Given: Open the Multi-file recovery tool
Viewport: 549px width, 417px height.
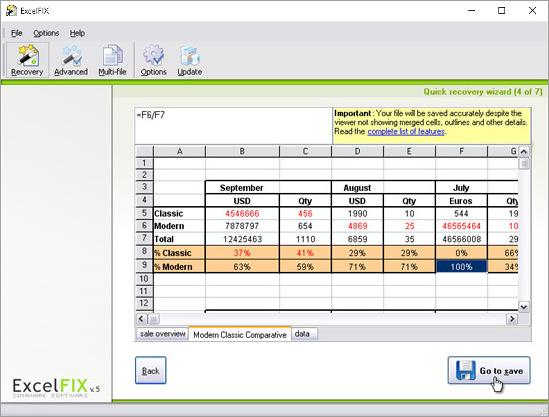Looking at the screenshot, I should click(112, 60).
